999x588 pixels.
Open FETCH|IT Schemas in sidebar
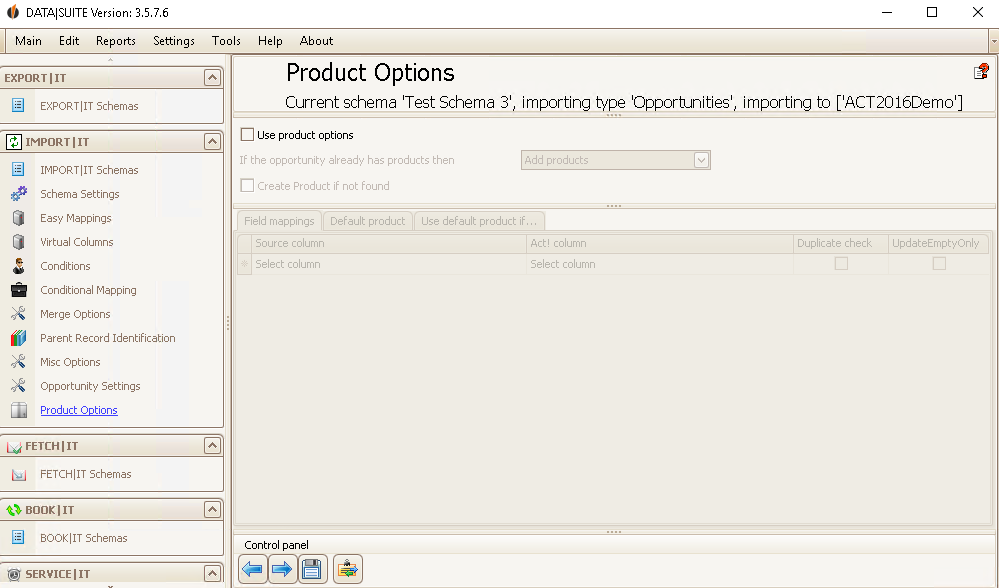click(x=85, y=473)
